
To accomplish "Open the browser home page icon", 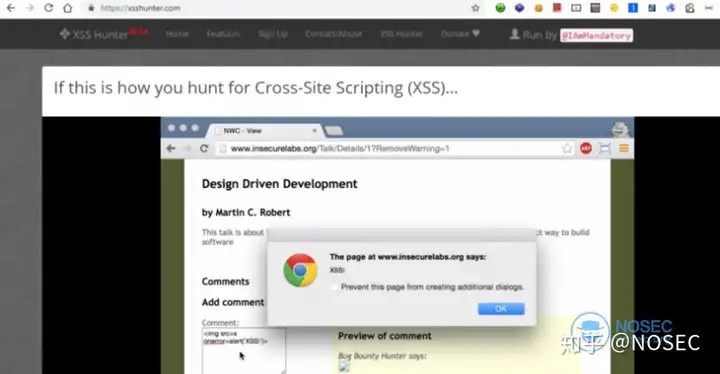I will pyautogui.click(x=68, y=8).
